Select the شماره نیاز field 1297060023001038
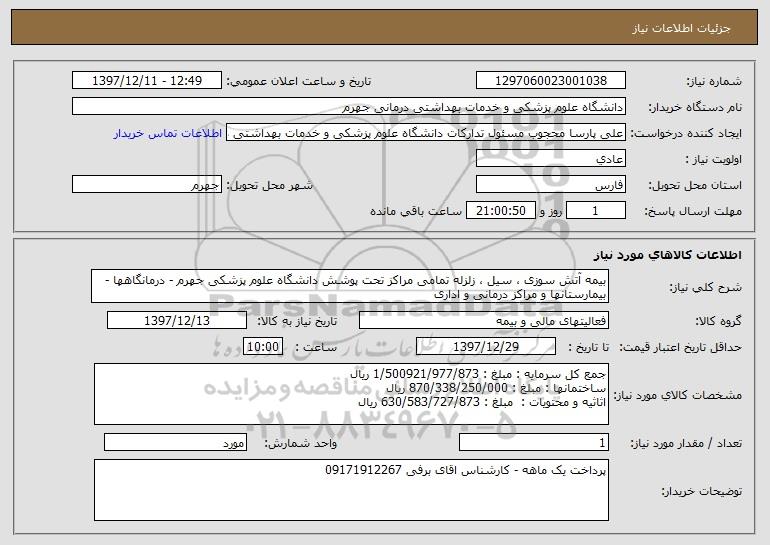770x545 pixels. click(551, 81)
